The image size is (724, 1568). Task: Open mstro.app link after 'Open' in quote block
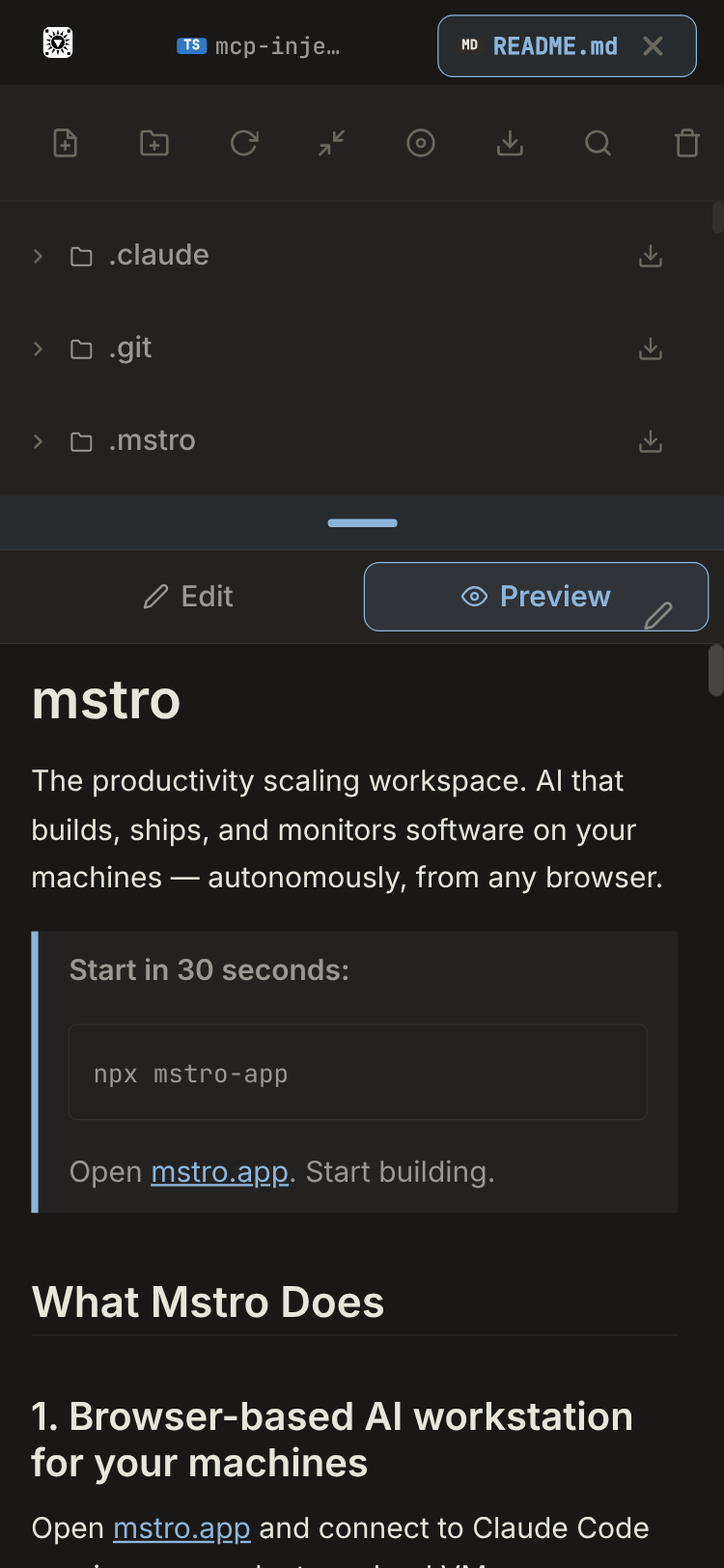pyautogui.click(x=219, y=1172)
